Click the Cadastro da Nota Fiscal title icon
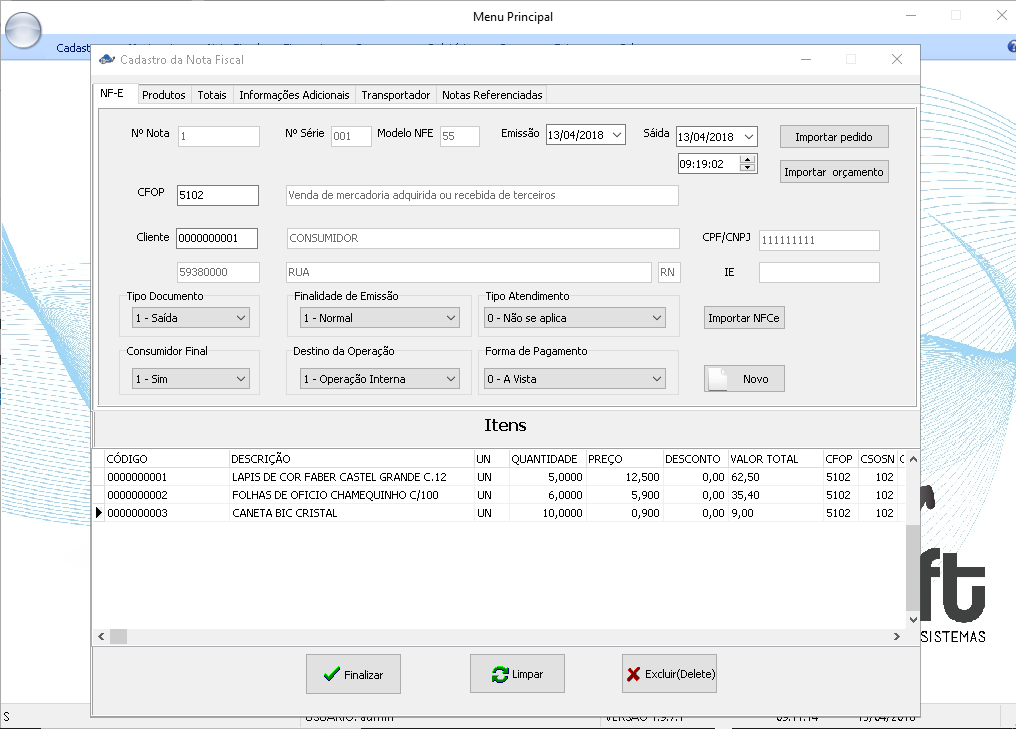Viewport: 1016px width, 729px height. [x=106, y=60]
